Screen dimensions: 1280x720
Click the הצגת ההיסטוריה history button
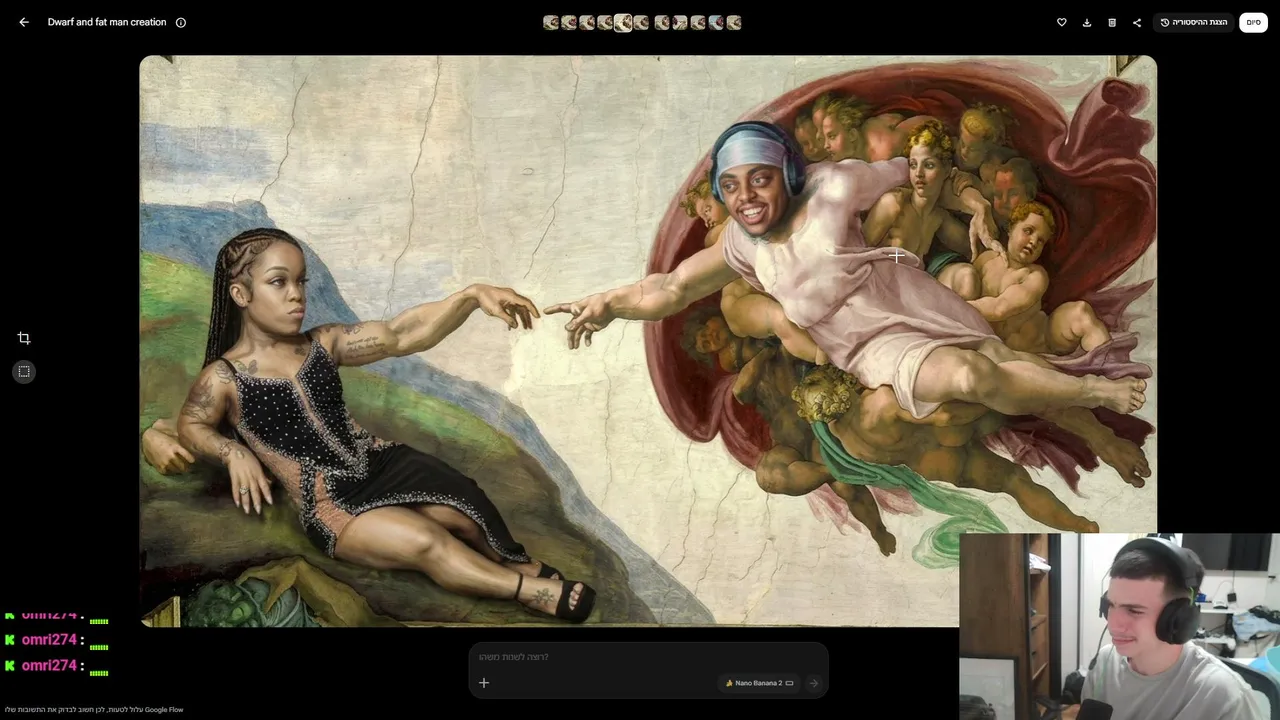point(1194,22)
